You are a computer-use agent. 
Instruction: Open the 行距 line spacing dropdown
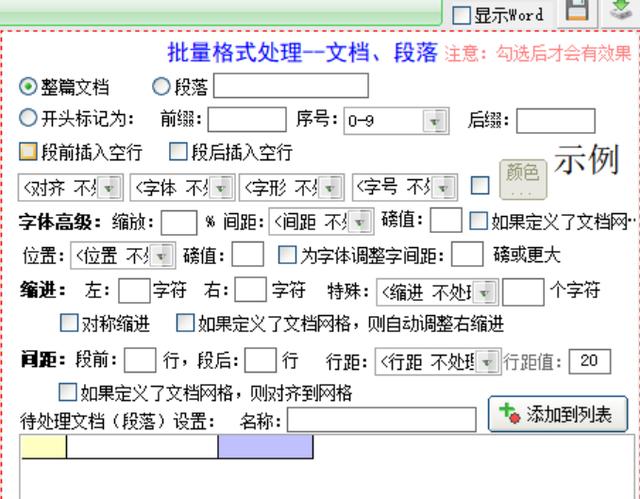tap(438, 361)
